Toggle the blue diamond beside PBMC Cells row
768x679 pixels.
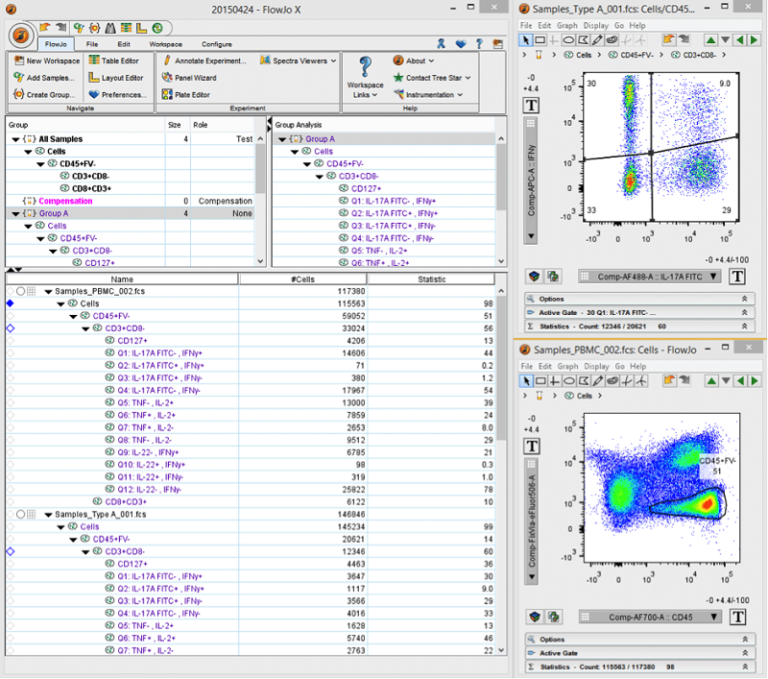[10, 302]
